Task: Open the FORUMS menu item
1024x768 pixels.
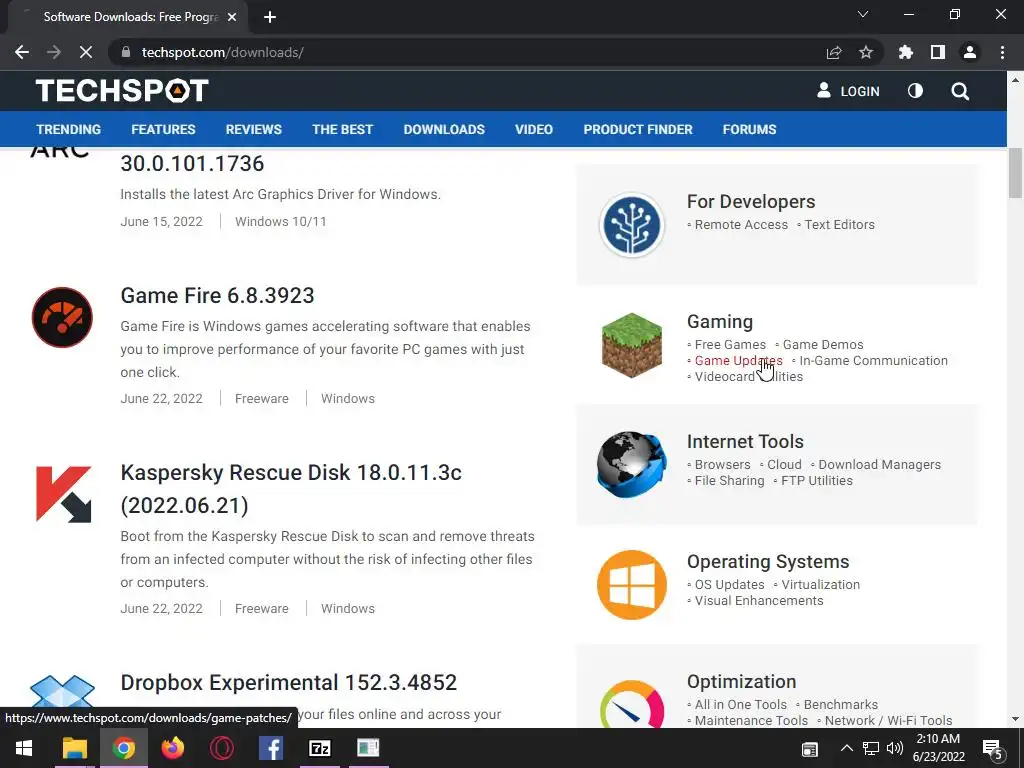Action: [750, 129]
